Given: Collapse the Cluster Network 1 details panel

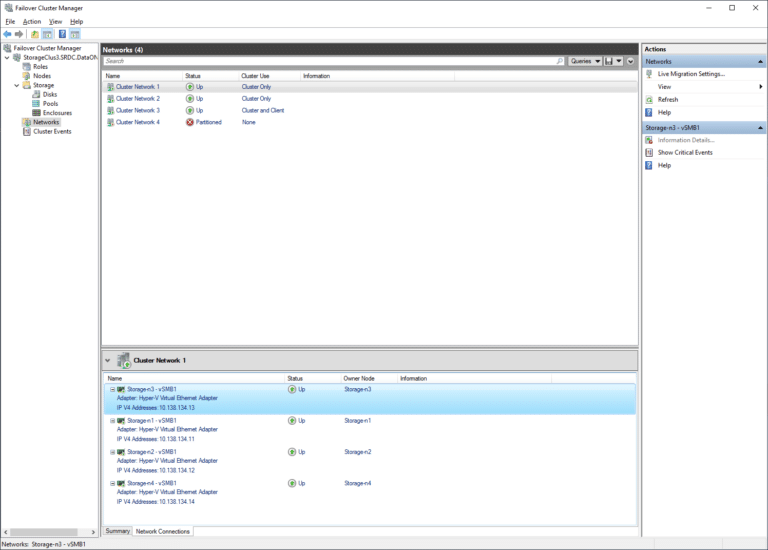Looking at the screenshot, I should pyautogui.click(x=108, y=360).
